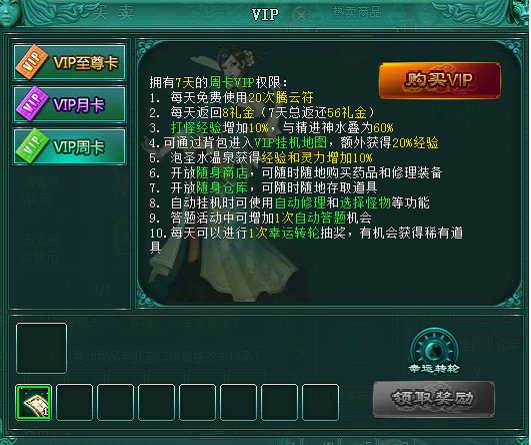Image resolution: width=531 pixels, height=445 pixels.
Task: Select the VIP月卡 monthly card
Action: (x=69, y=104)
